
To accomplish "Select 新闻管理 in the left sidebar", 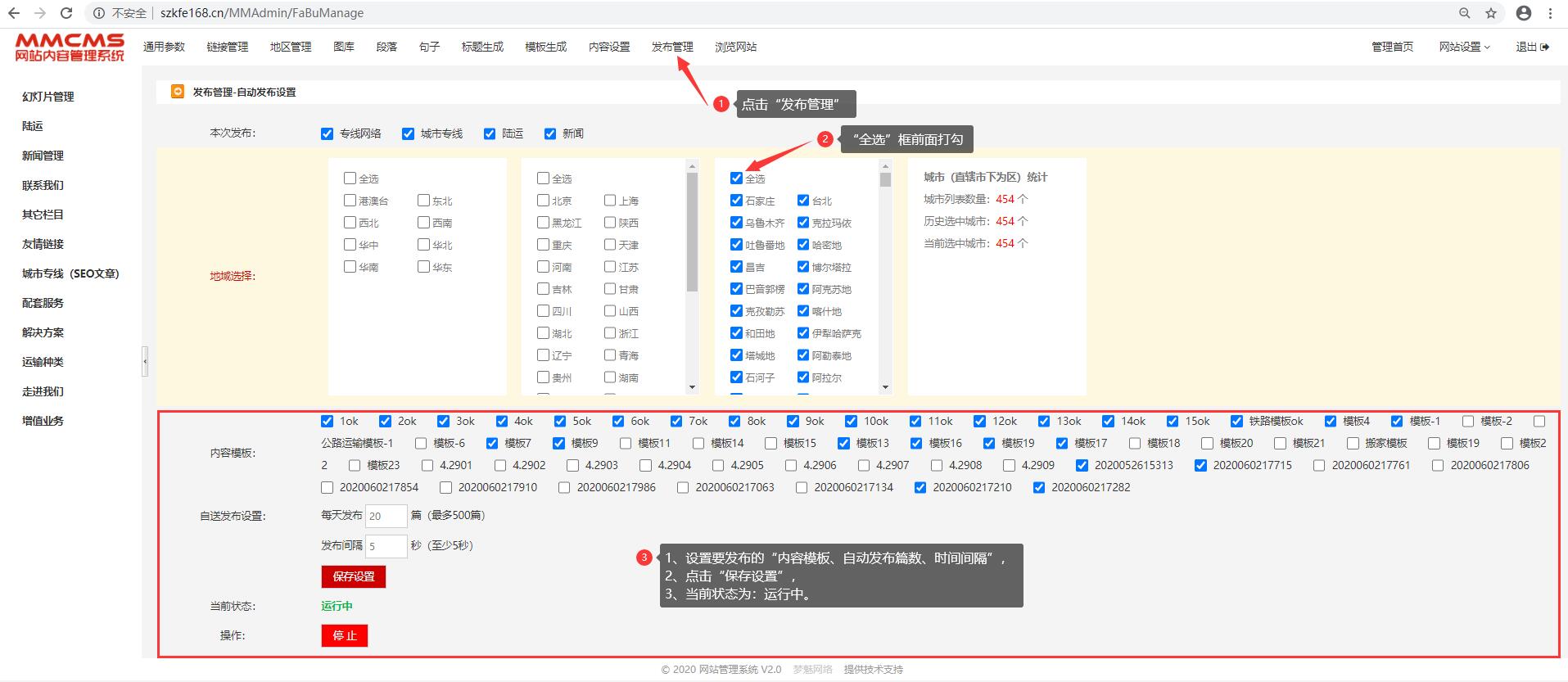I will pos(43,156).
